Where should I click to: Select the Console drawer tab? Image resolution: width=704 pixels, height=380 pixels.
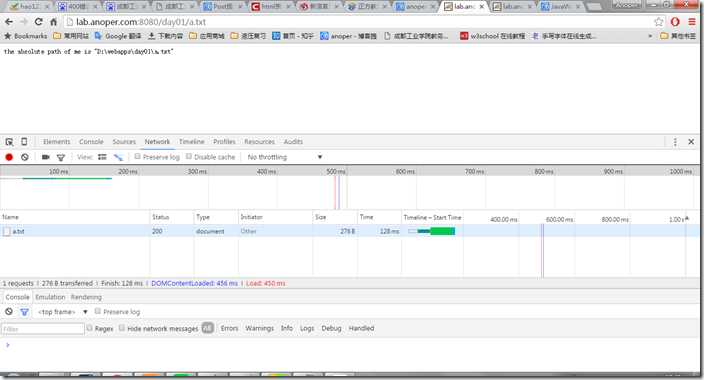(18, 297)
